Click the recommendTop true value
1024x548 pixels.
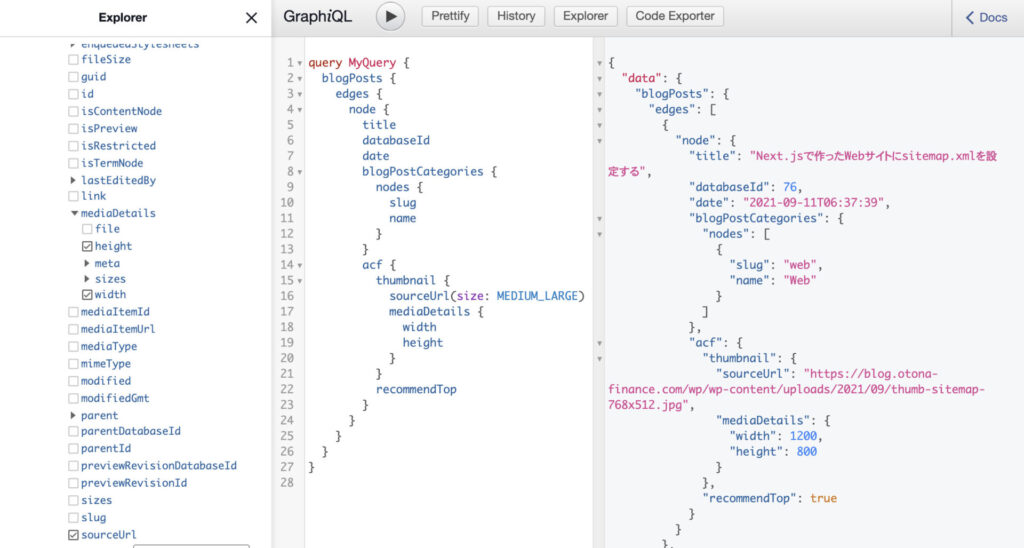pos(824,498)
